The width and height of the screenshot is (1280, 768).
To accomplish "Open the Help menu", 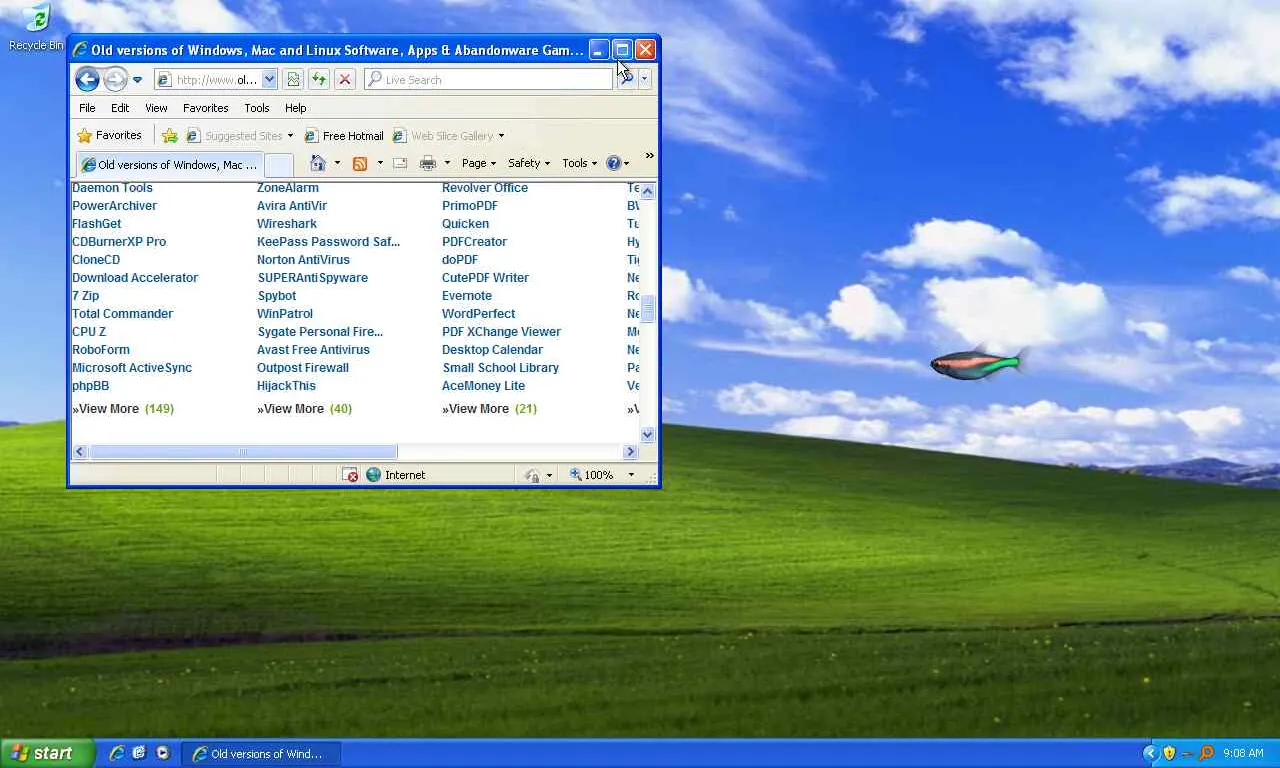I will [295, 108].
